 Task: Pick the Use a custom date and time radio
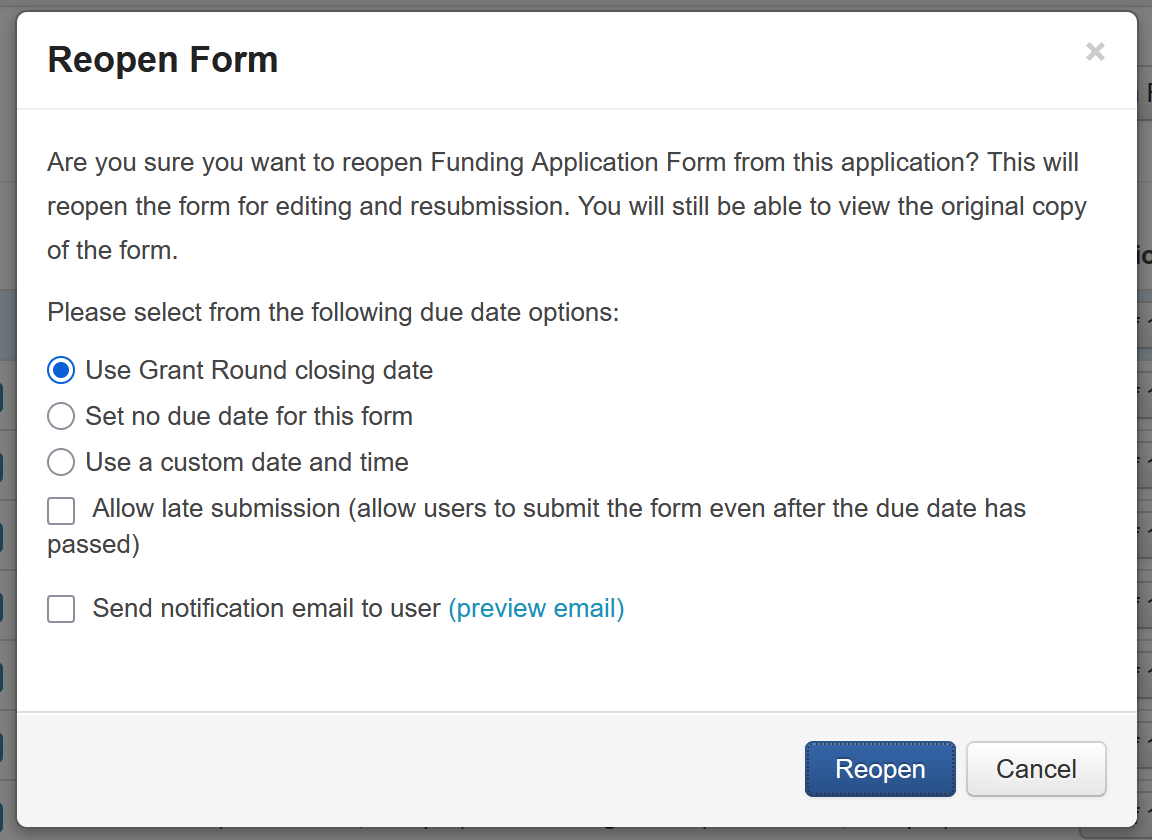[x=61, y=462]
